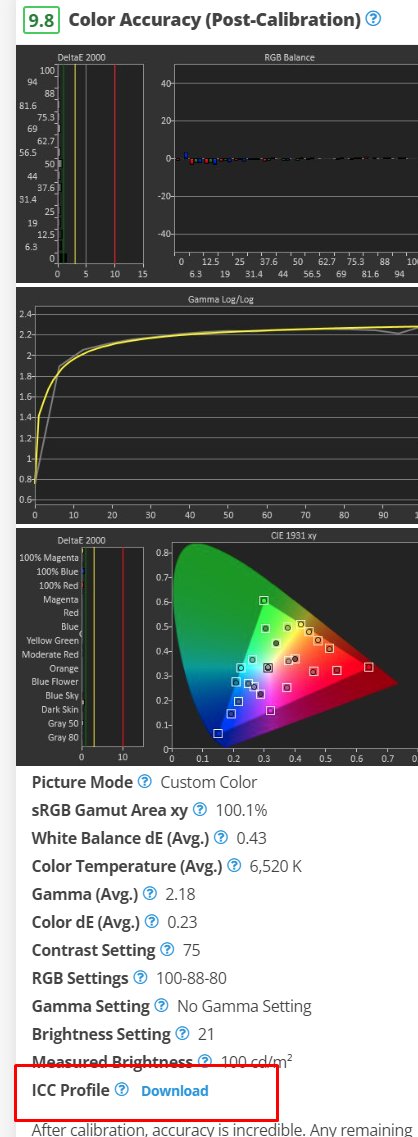
Task: Open help icon for RGB Settings
Action: 140,977
